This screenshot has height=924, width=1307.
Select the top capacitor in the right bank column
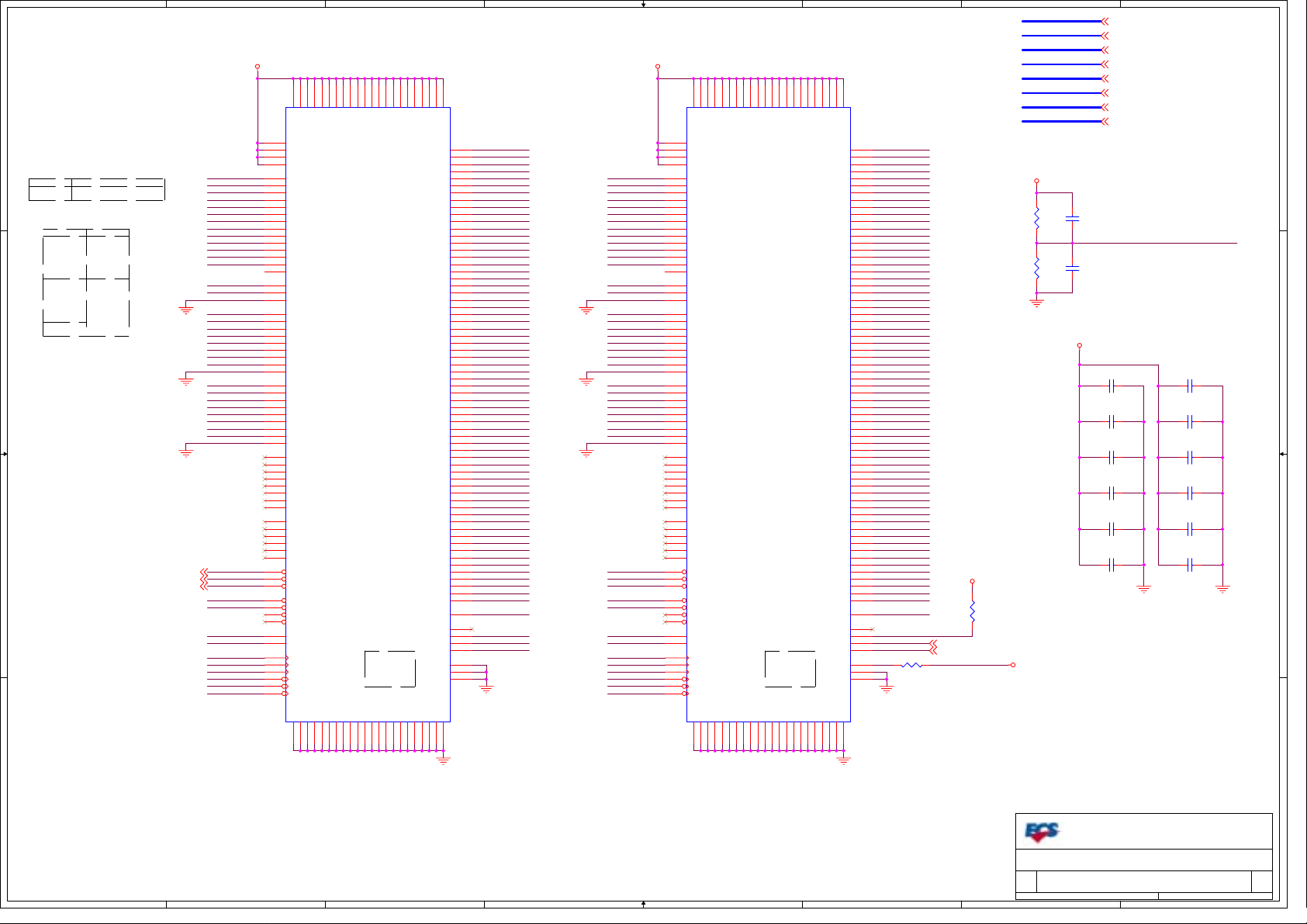click(x=1190, y=386)
